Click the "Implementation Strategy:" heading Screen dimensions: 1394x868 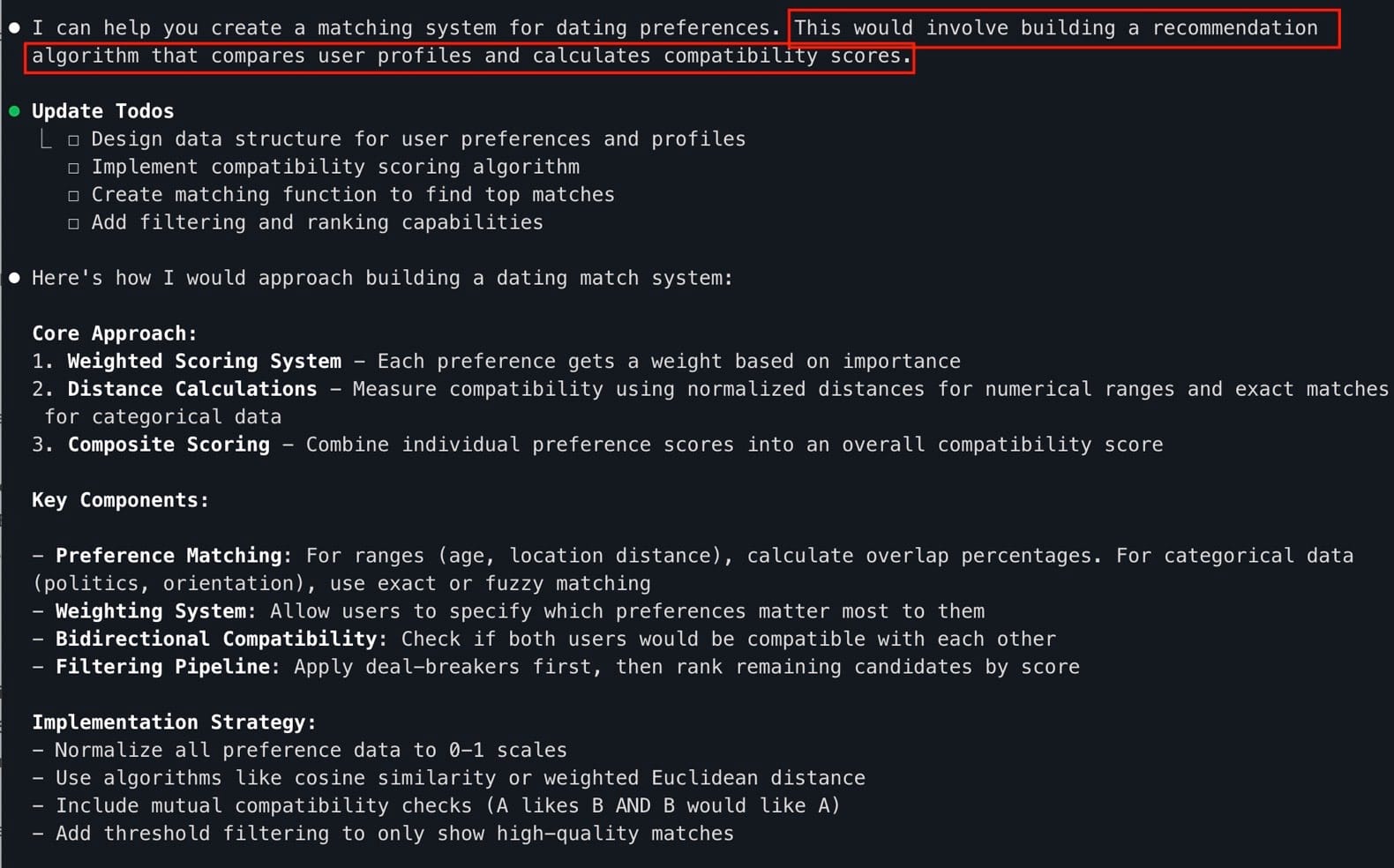(174, 722)
